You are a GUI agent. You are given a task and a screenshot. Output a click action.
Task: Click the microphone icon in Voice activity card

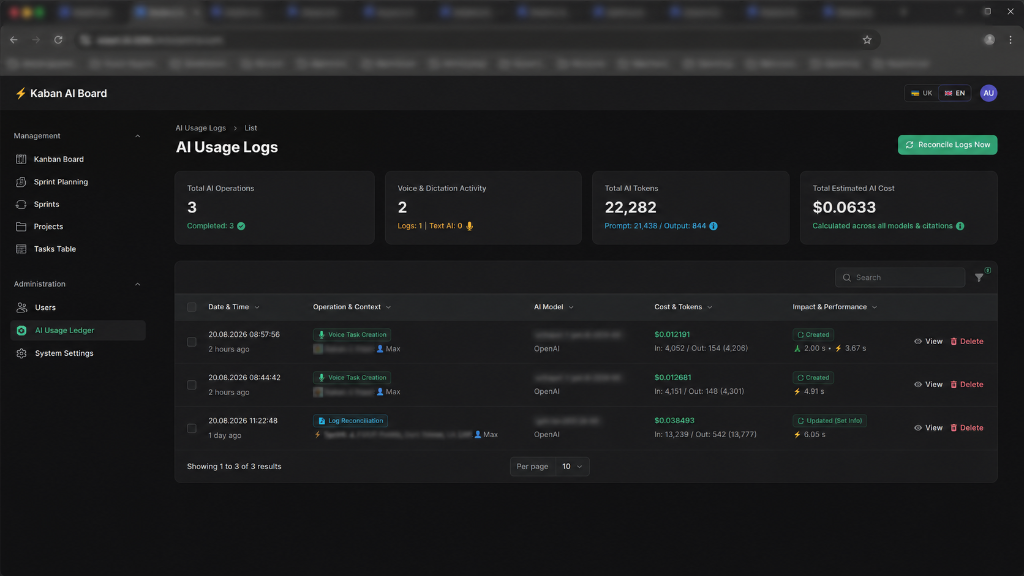469,226
